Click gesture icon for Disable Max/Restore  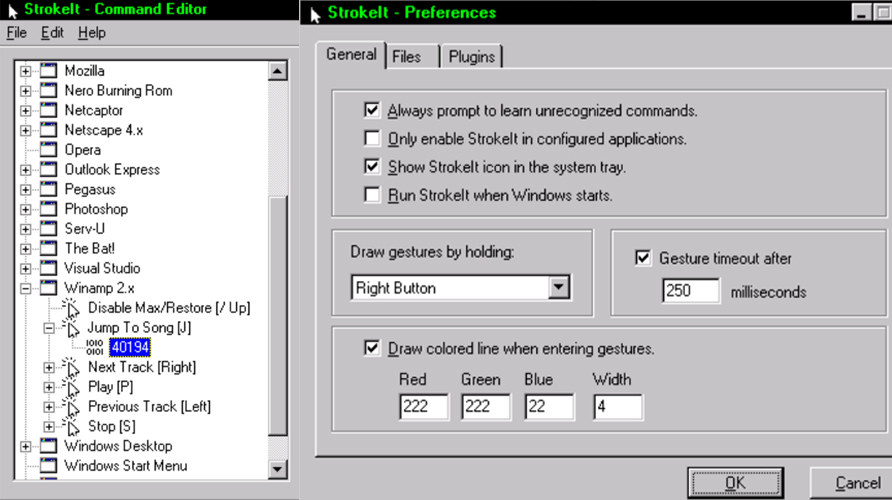71,308
